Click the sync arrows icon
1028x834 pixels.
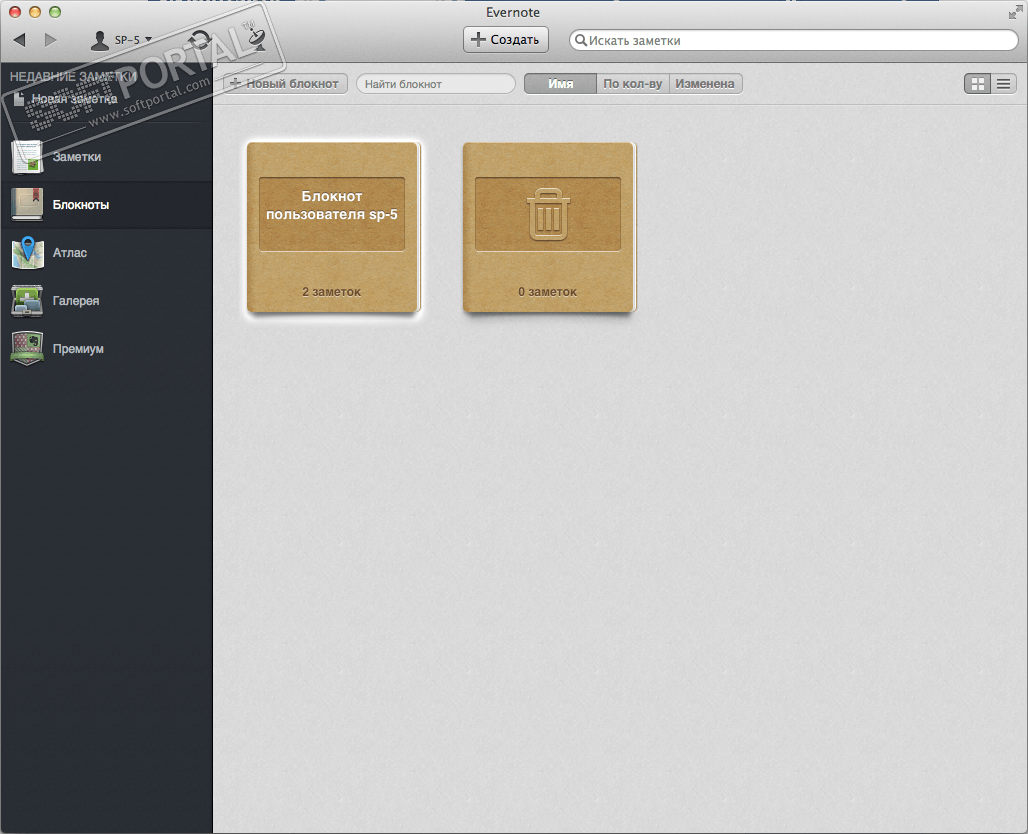click(x=200, y=40)
